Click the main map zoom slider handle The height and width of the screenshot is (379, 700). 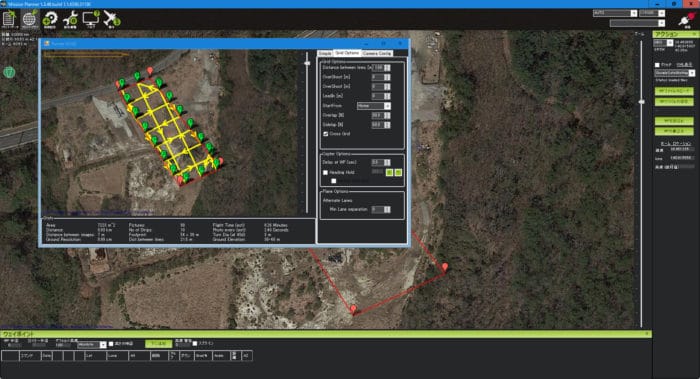(642, 102)
